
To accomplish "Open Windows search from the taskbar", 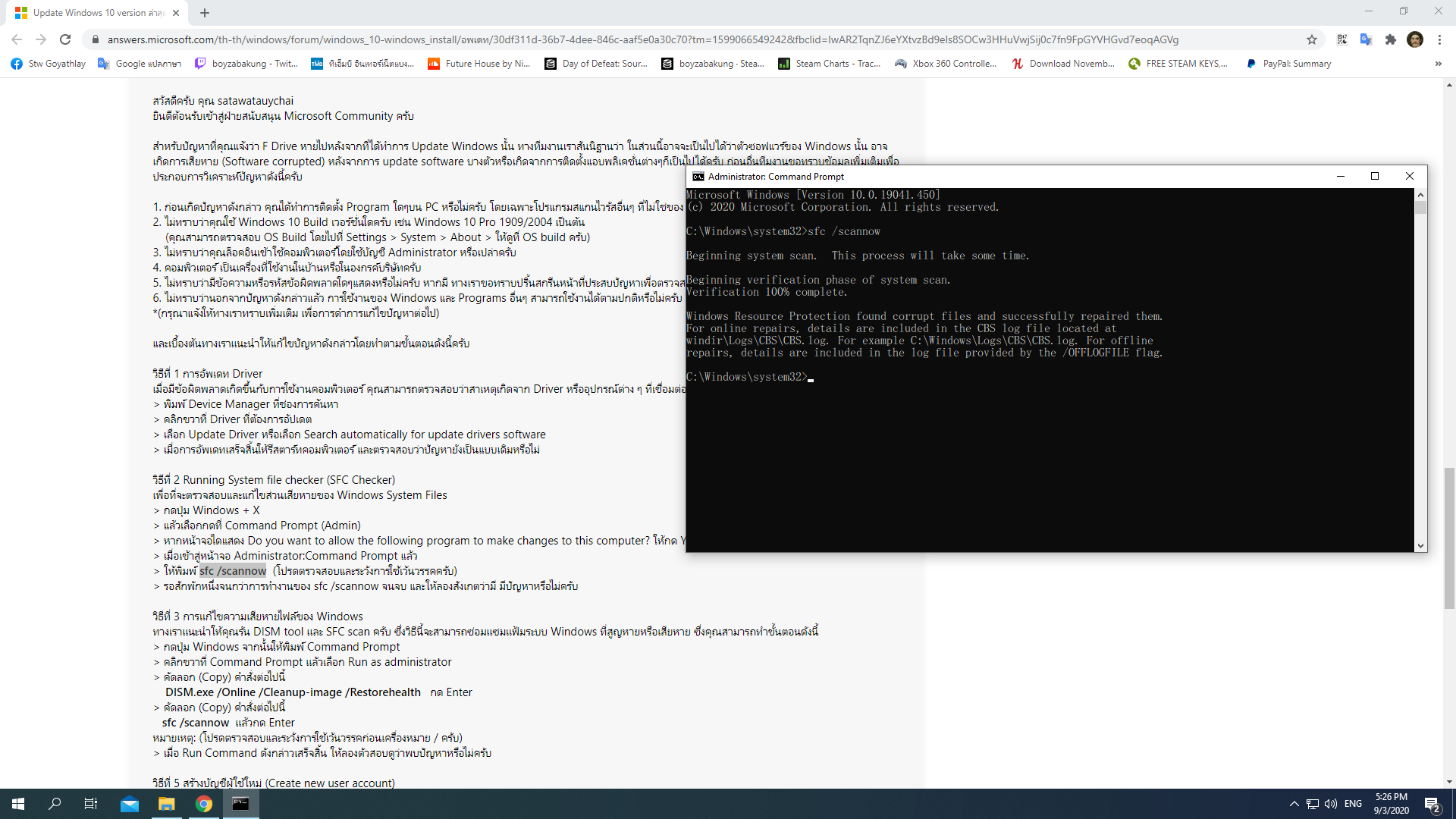I will tap(55, 804).
